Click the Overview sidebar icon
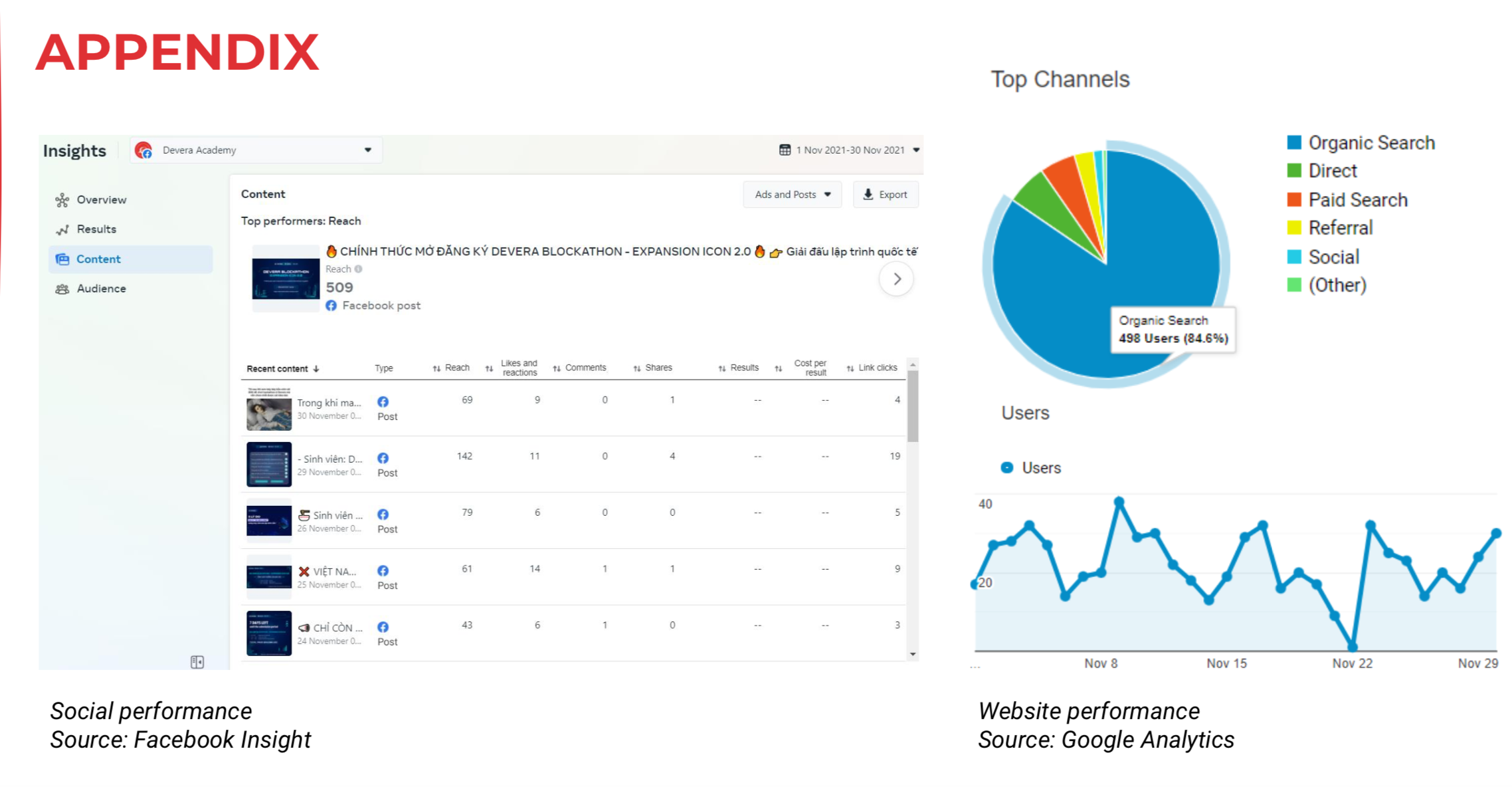 62,200
